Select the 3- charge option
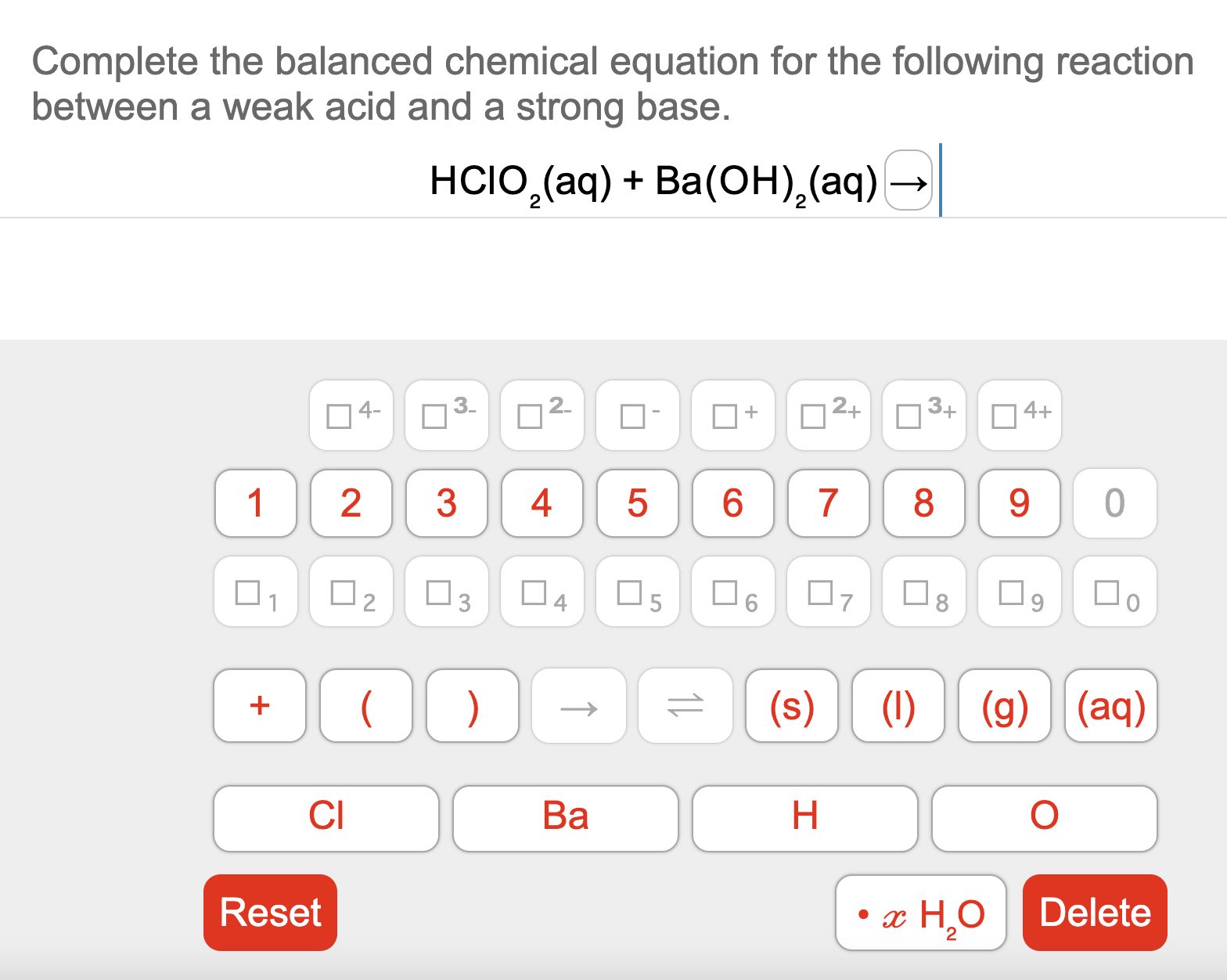1227x980 pixels. click(446, 416)
